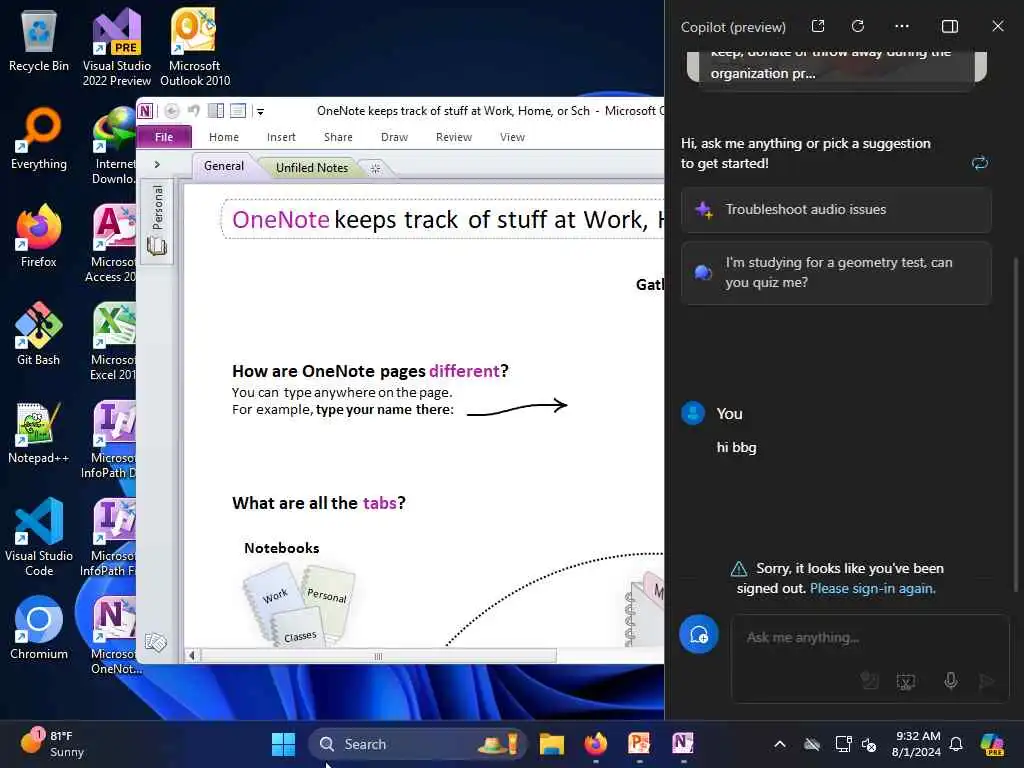
Task: Click the 'type your name there' text
Action: (x=384, y=409)
